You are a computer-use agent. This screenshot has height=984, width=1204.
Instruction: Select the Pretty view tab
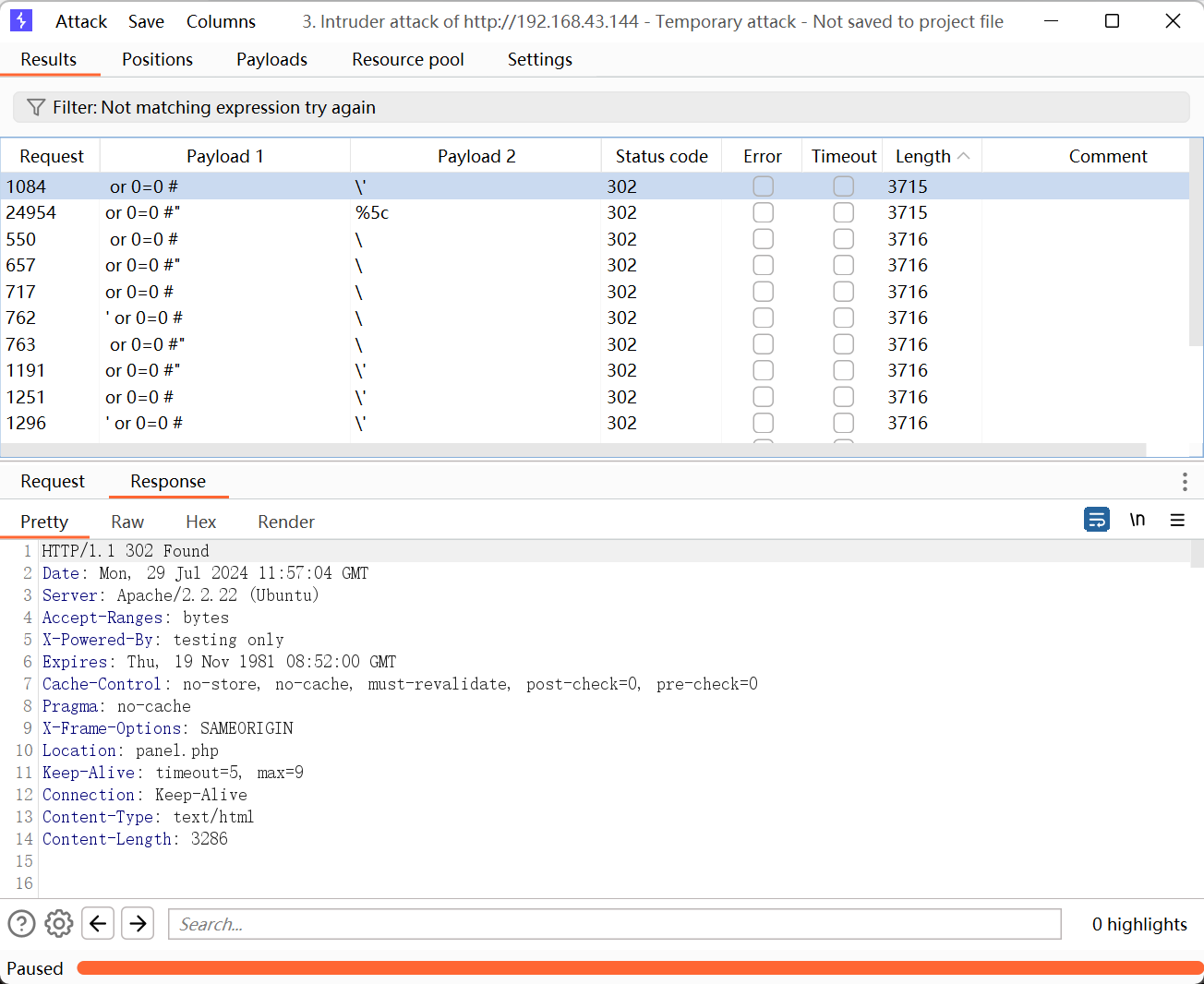44,522
